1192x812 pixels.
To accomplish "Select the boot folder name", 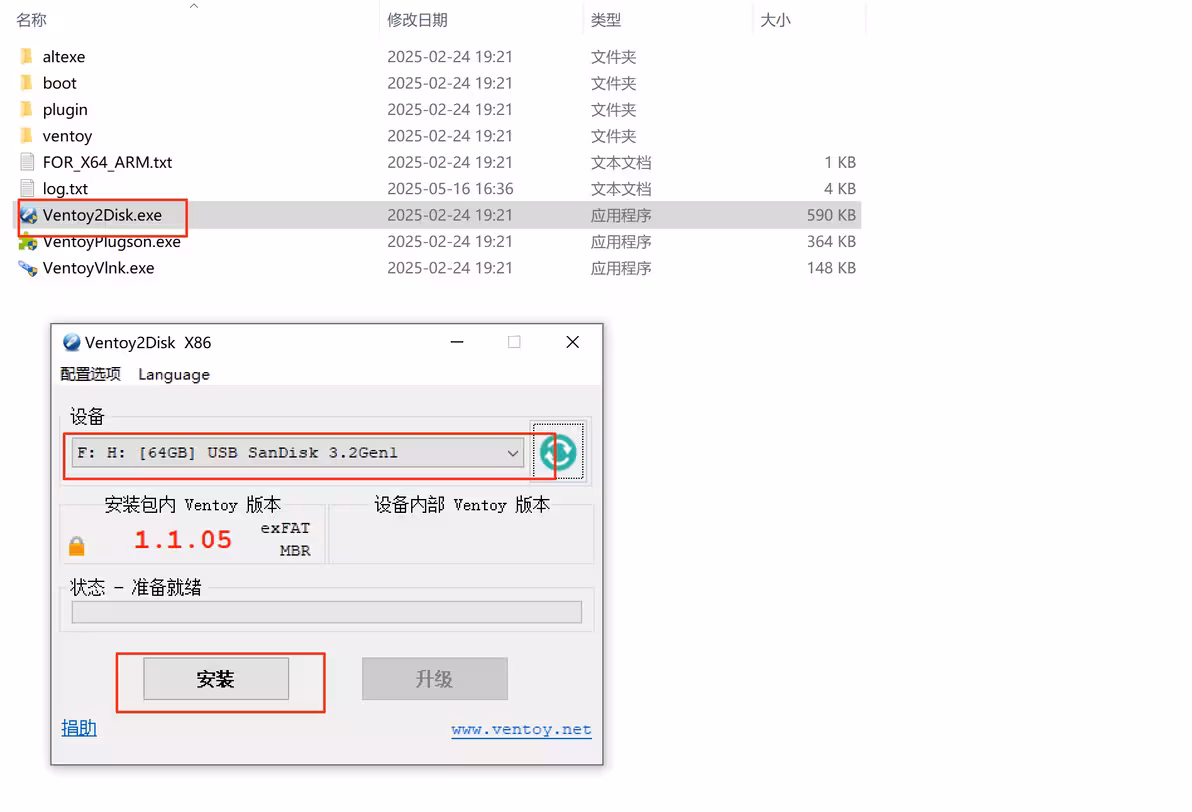I will pos(59,83).
